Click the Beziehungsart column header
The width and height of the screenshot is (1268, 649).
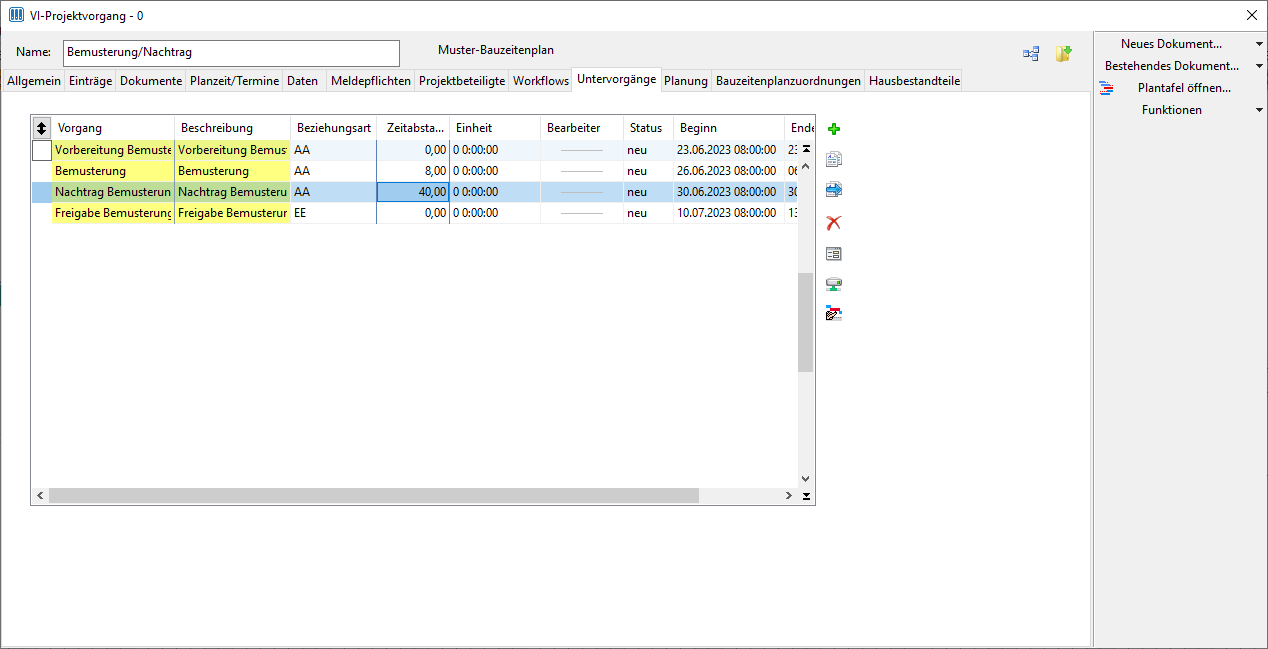[x=334, y=128]
